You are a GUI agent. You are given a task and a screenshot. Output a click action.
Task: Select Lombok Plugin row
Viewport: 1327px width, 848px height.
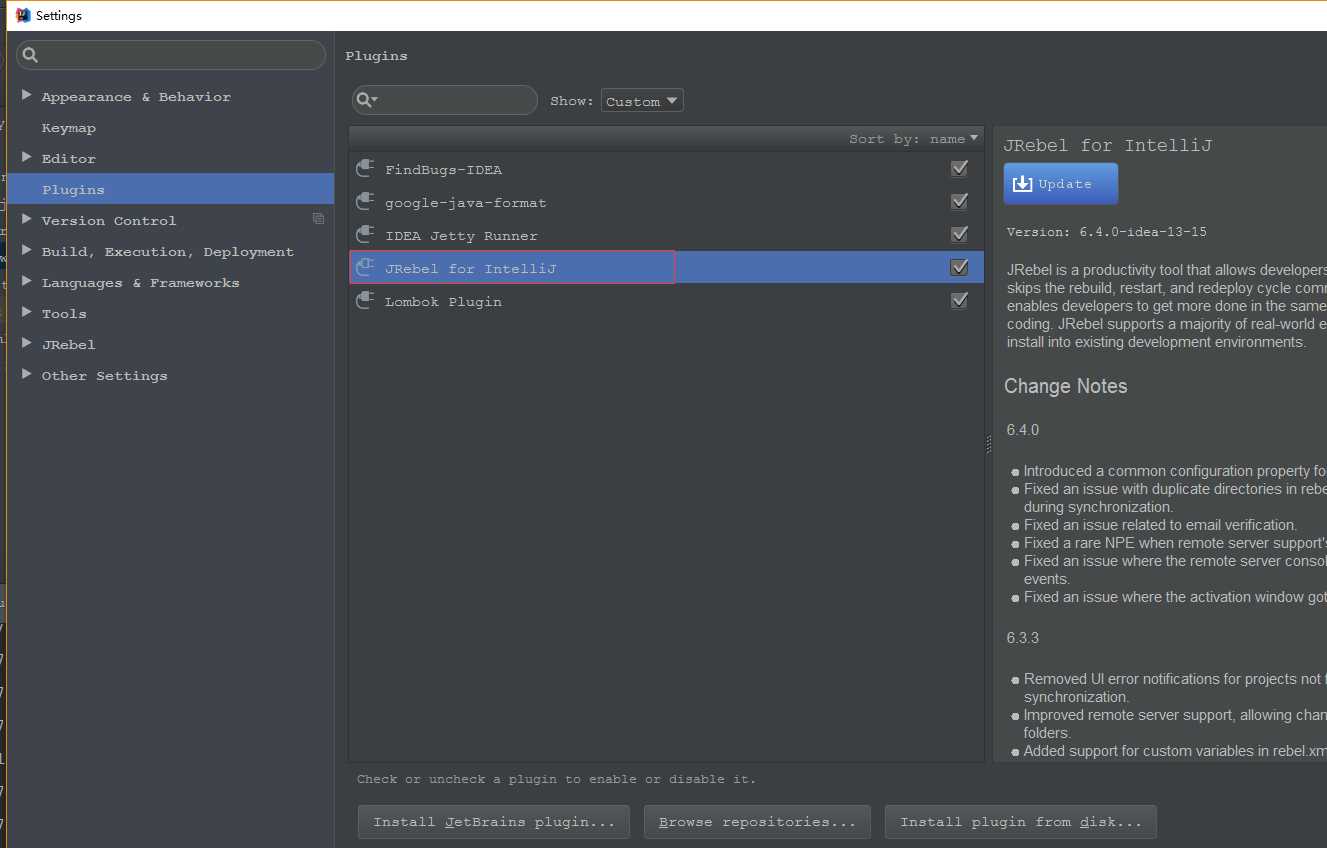(666, 301)
